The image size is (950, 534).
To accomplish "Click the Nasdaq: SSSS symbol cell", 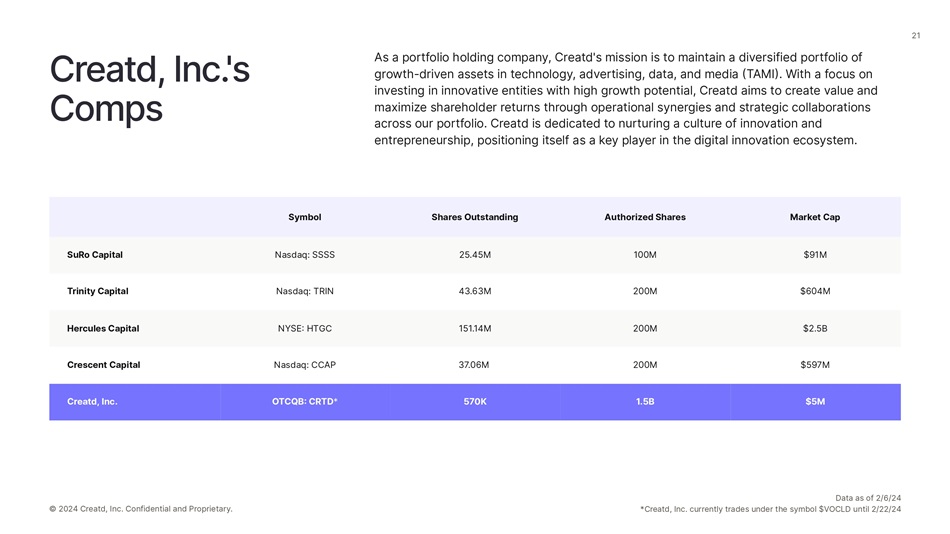I will [305, 255].
